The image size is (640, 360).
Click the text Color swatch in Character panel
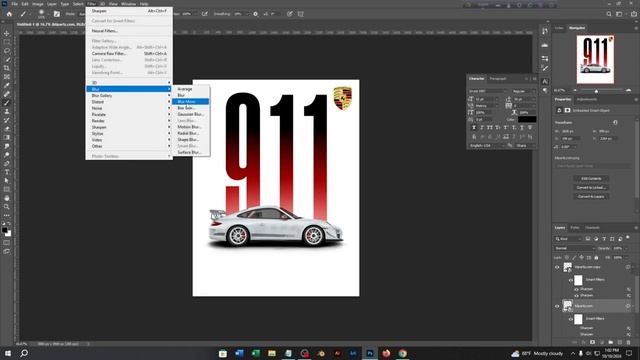527,119
